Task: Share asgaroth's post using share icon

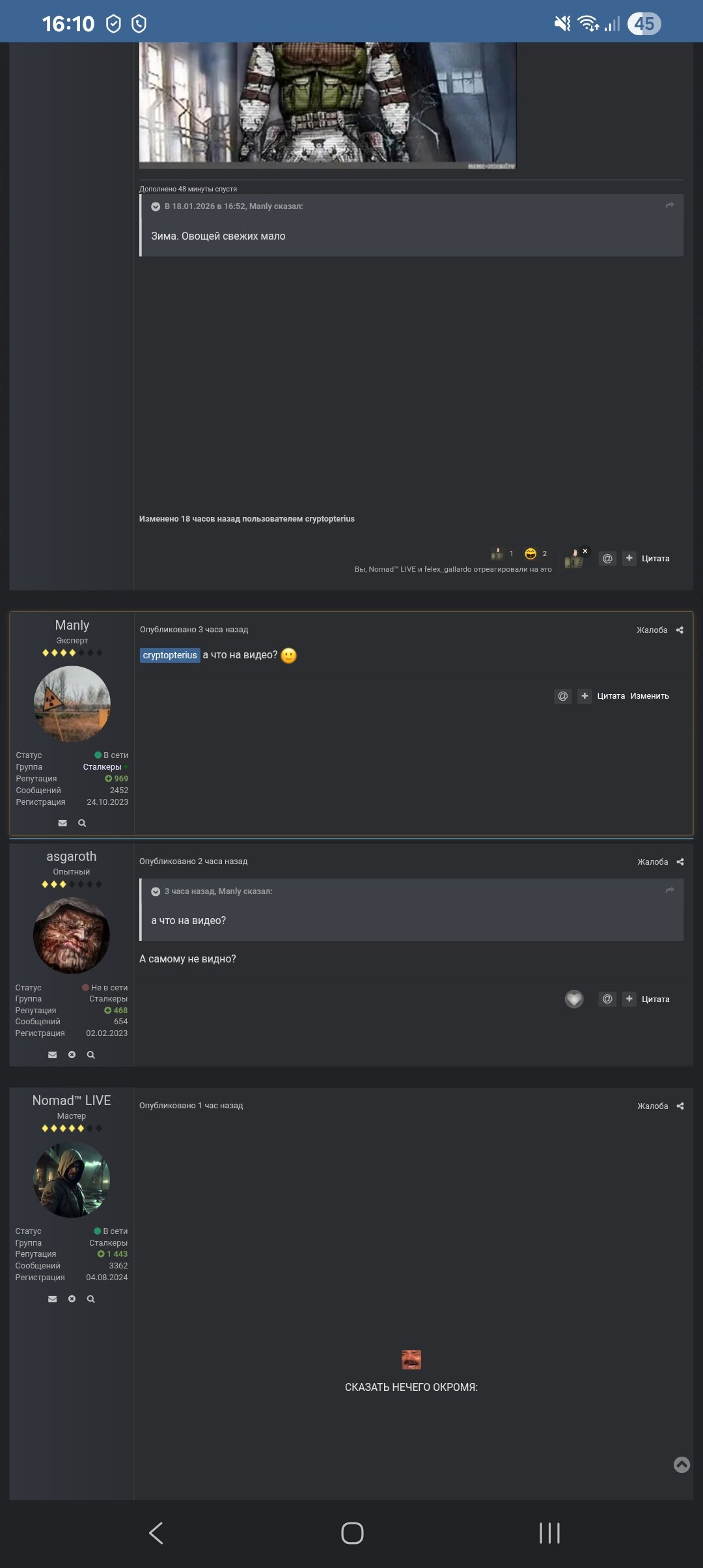Action: 680,861
